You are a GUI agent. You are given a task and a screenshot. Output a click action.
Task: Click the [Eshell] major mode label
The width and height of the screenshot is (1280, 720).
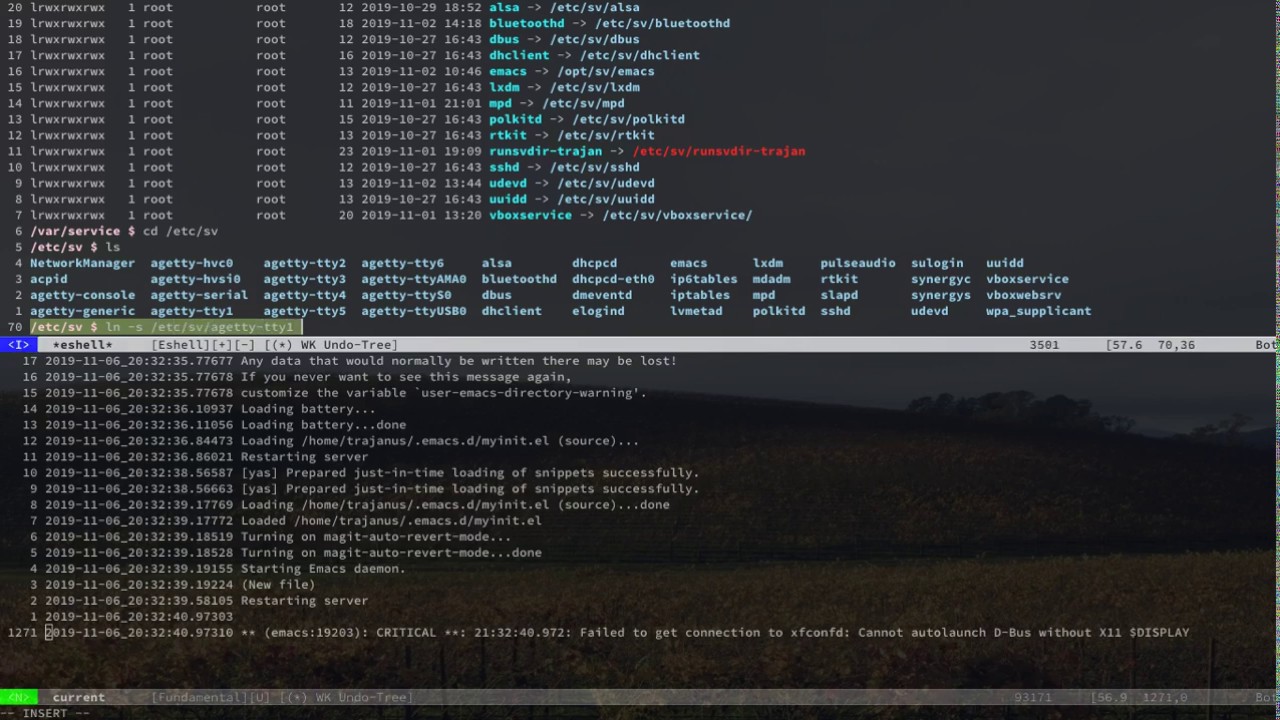coord(180,345)
